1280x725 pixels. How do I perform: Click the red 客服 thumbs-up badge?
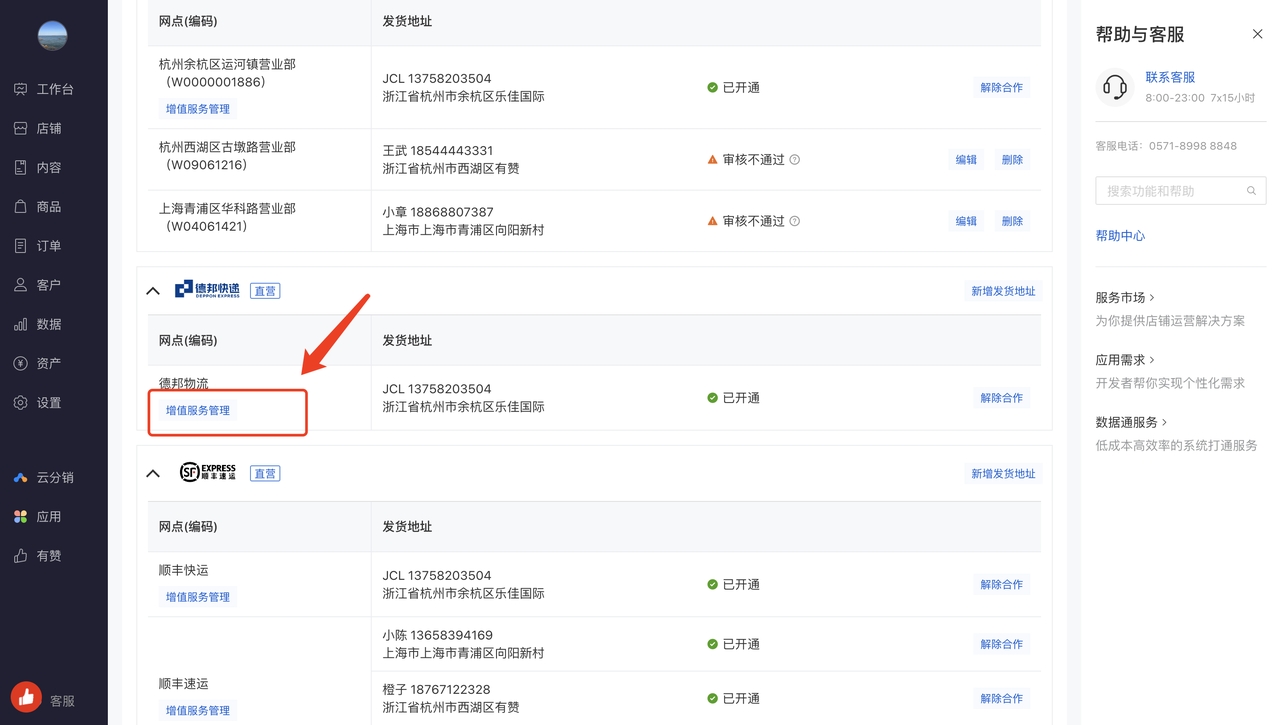[x=26, y=696]
